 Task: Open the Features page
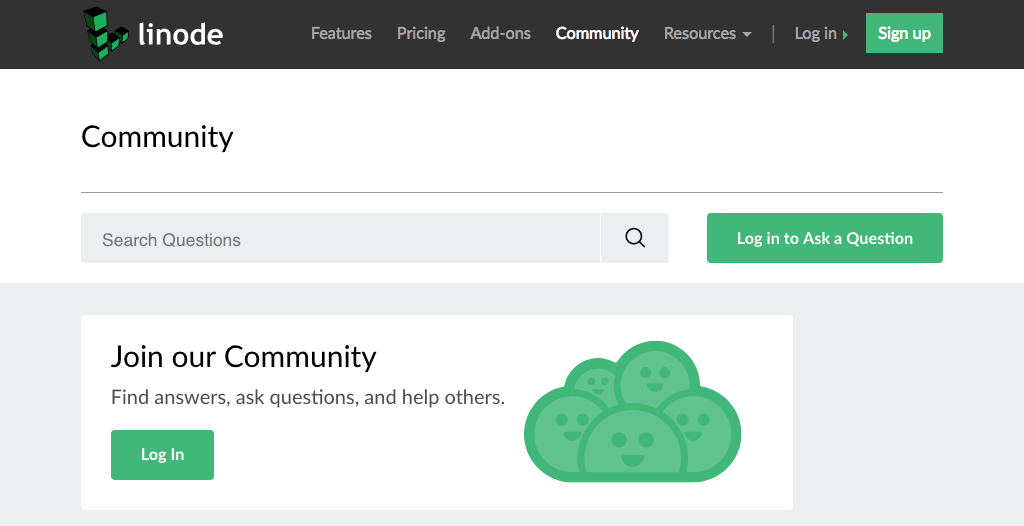[x=341, y=33]
